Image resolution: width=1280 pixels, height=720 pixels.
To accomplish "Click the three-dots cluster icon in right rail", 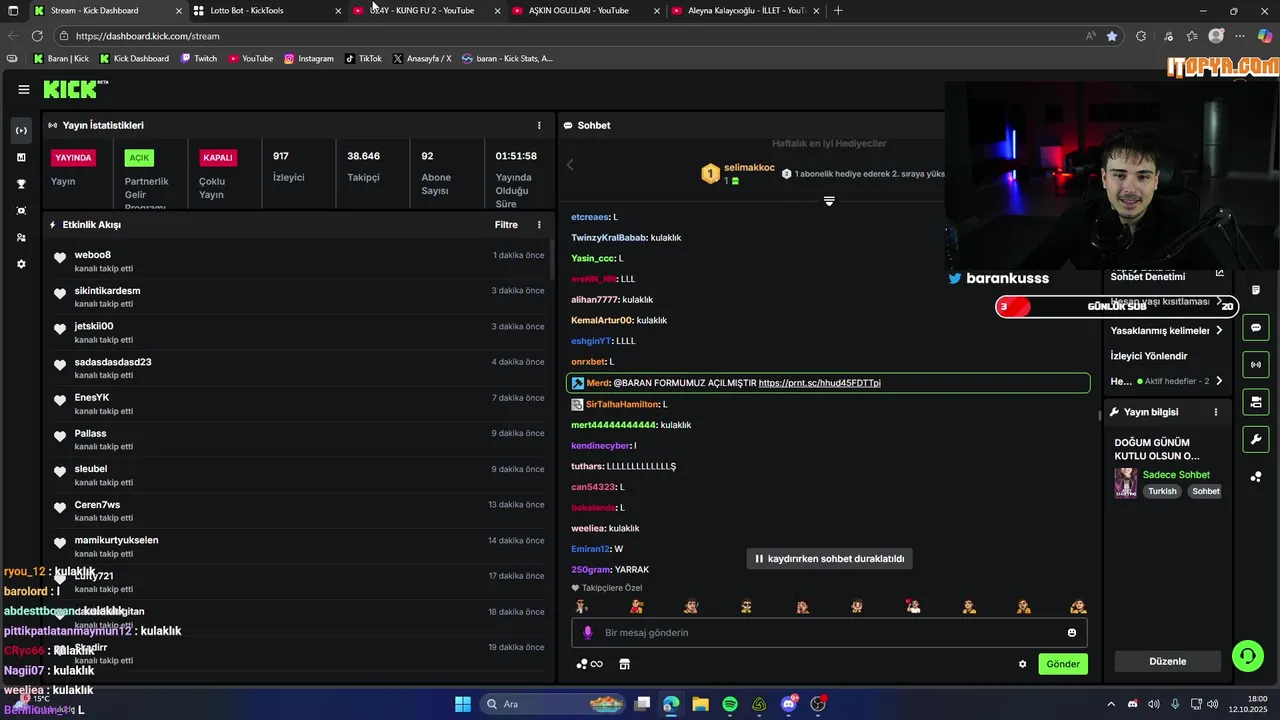I will 1256,477.
